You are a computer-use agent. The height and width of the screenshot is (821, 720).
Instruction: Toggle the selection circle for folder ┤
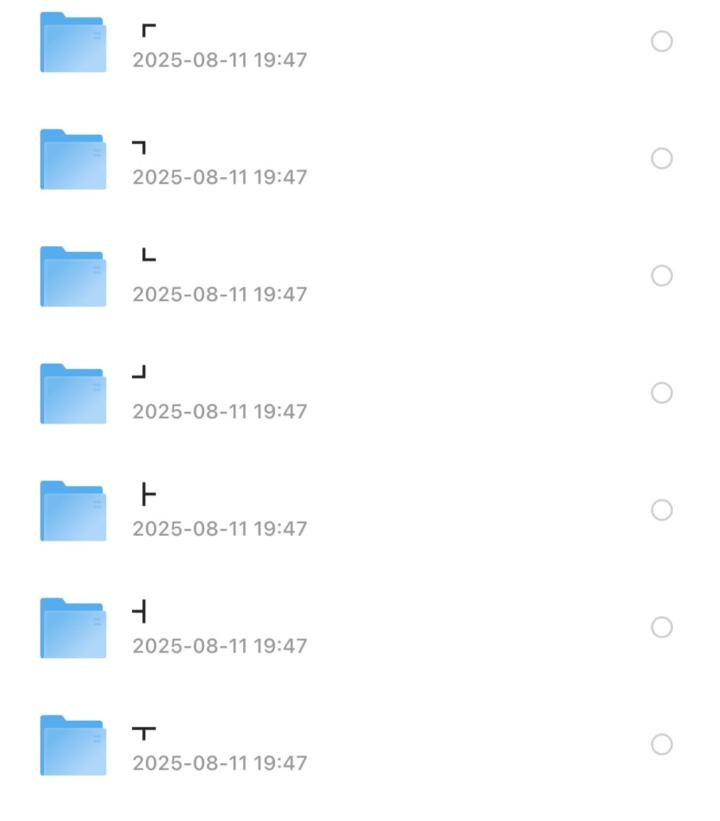(x=661, y=627)
